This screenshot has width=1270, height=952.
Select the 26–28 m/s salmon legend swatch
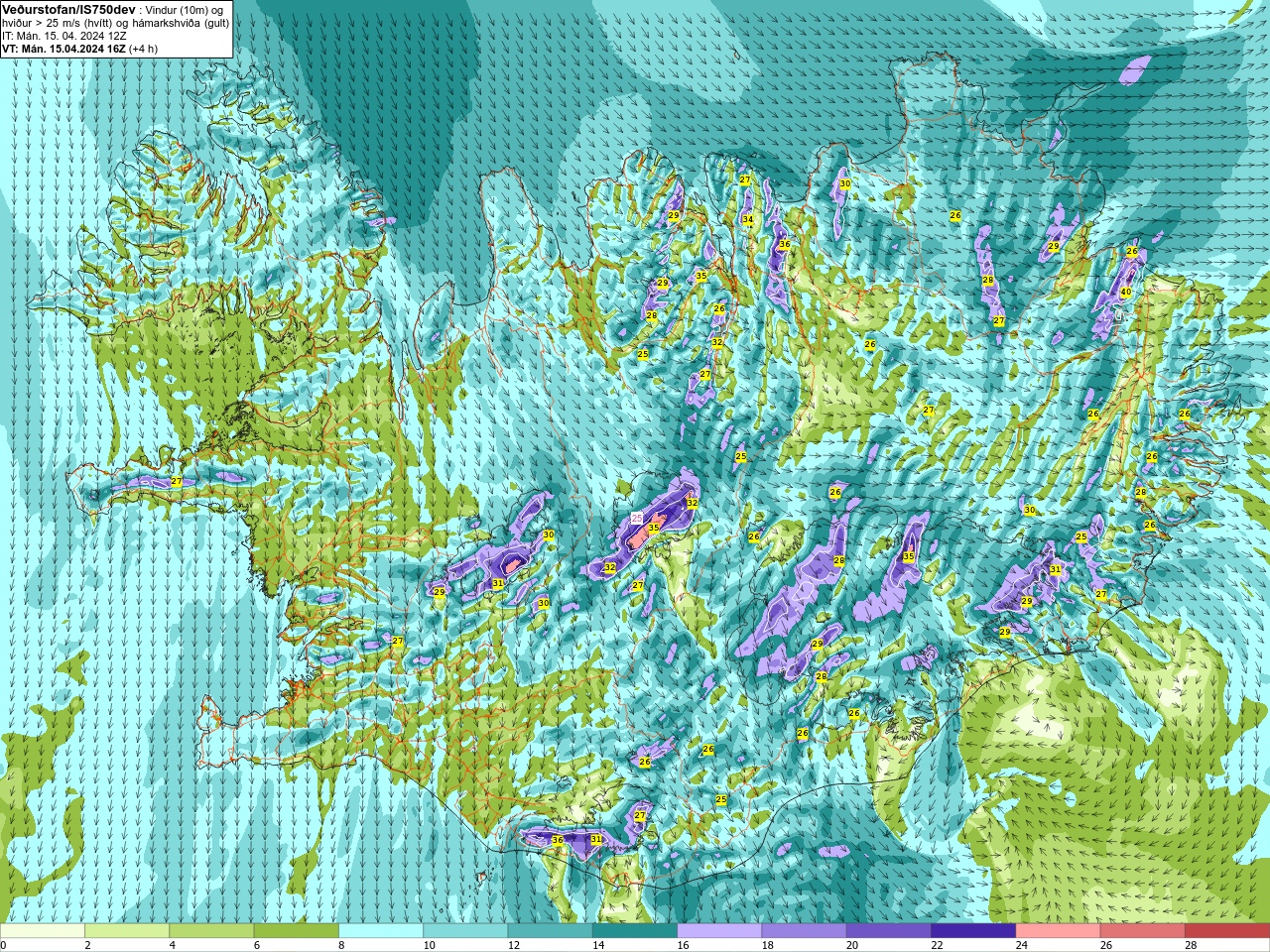coord(1142,931)
